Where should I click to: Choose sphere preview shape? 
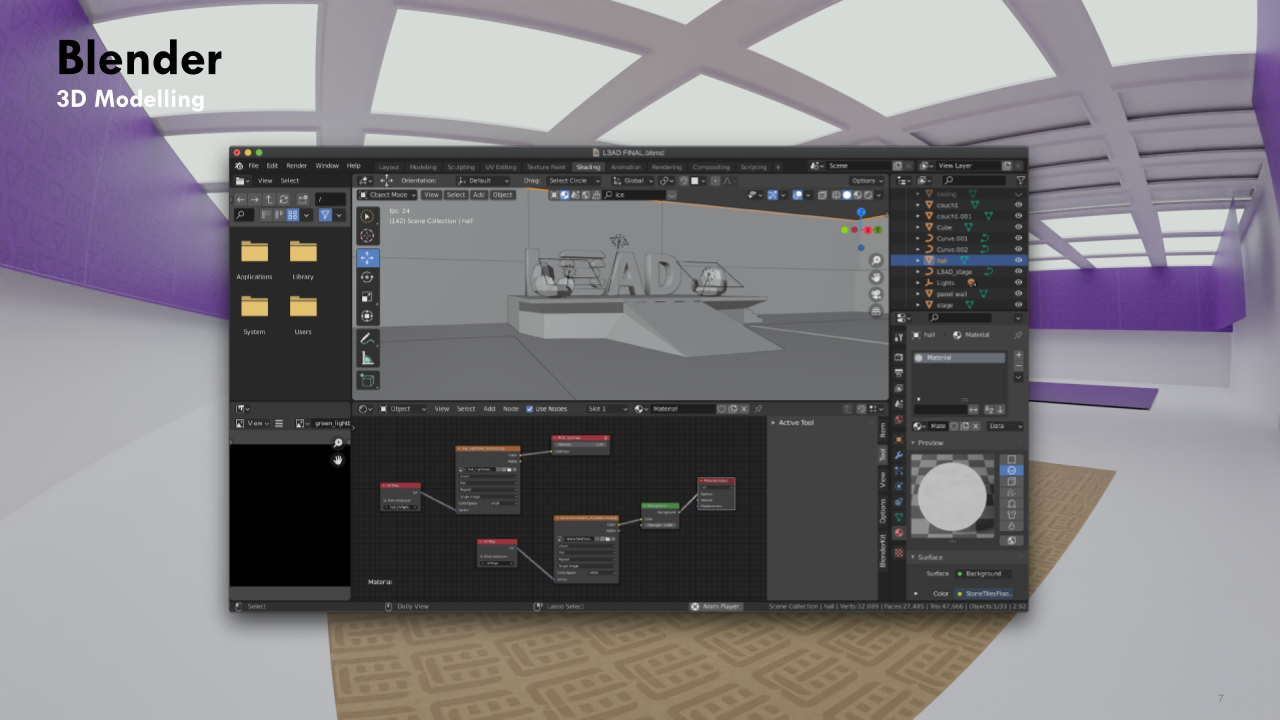(x=1011, y=470)
